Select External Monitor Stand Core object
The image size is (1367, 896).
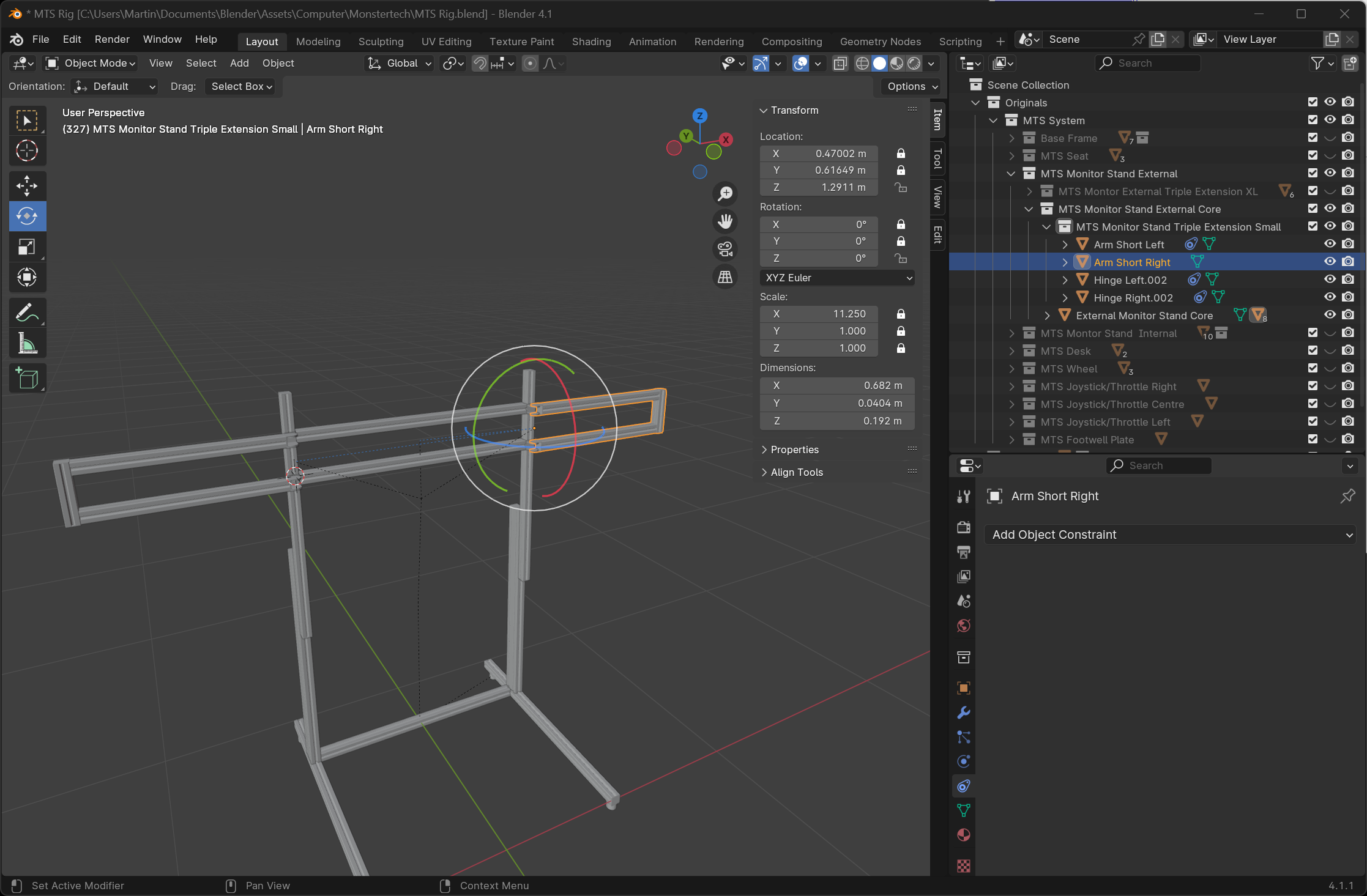click(1144, 316)
